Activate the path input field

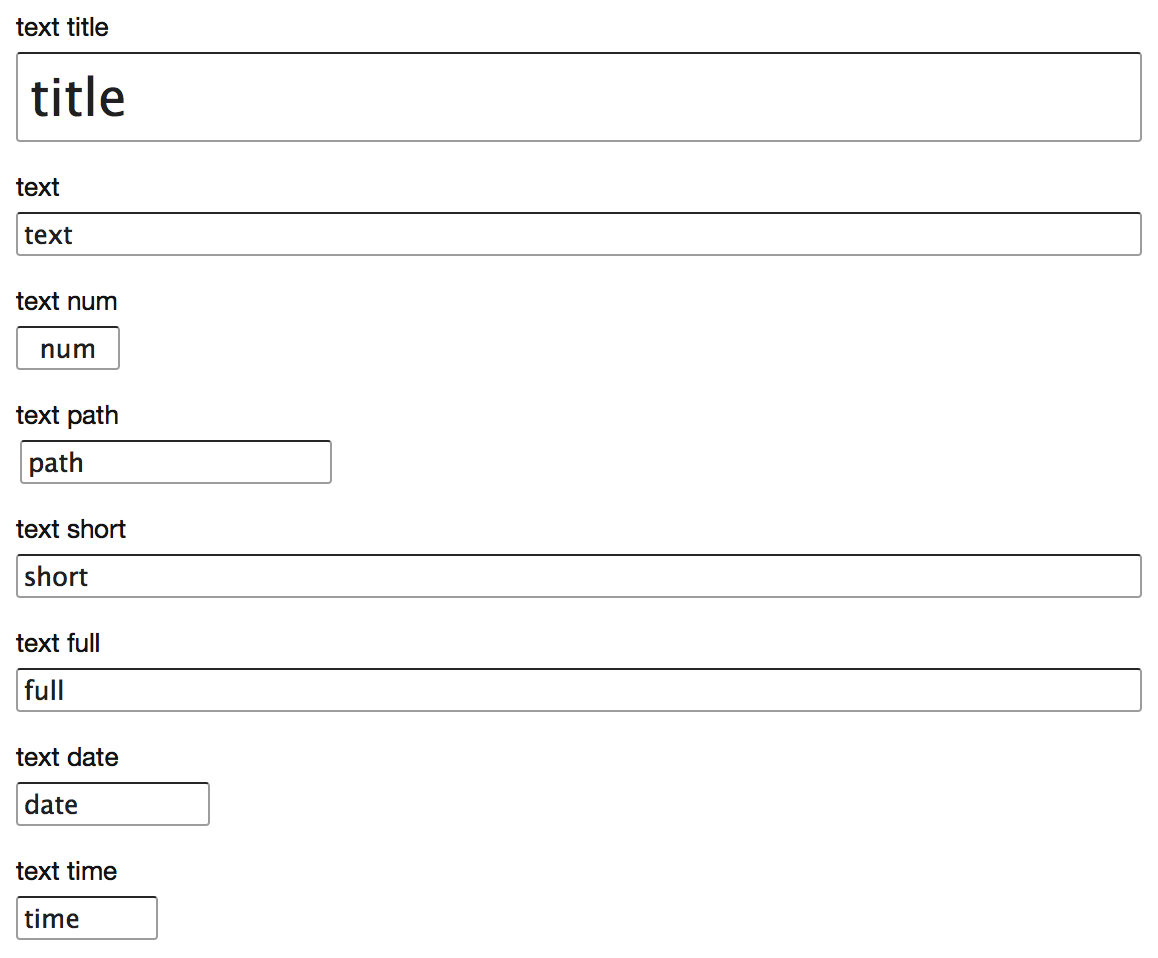click(176, 462)
